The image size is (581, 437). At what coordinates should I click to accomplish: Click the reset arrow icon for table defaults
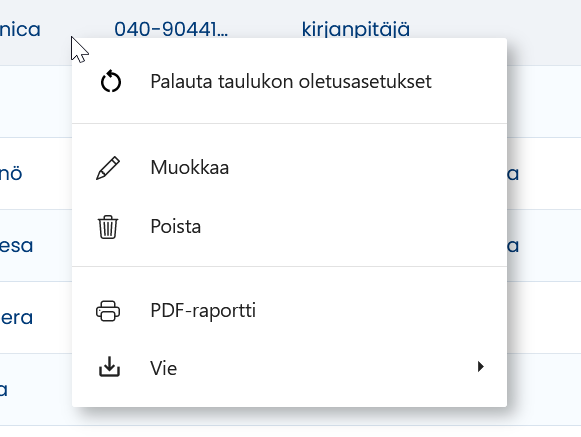pyautogui.click(x=111, y=81)
